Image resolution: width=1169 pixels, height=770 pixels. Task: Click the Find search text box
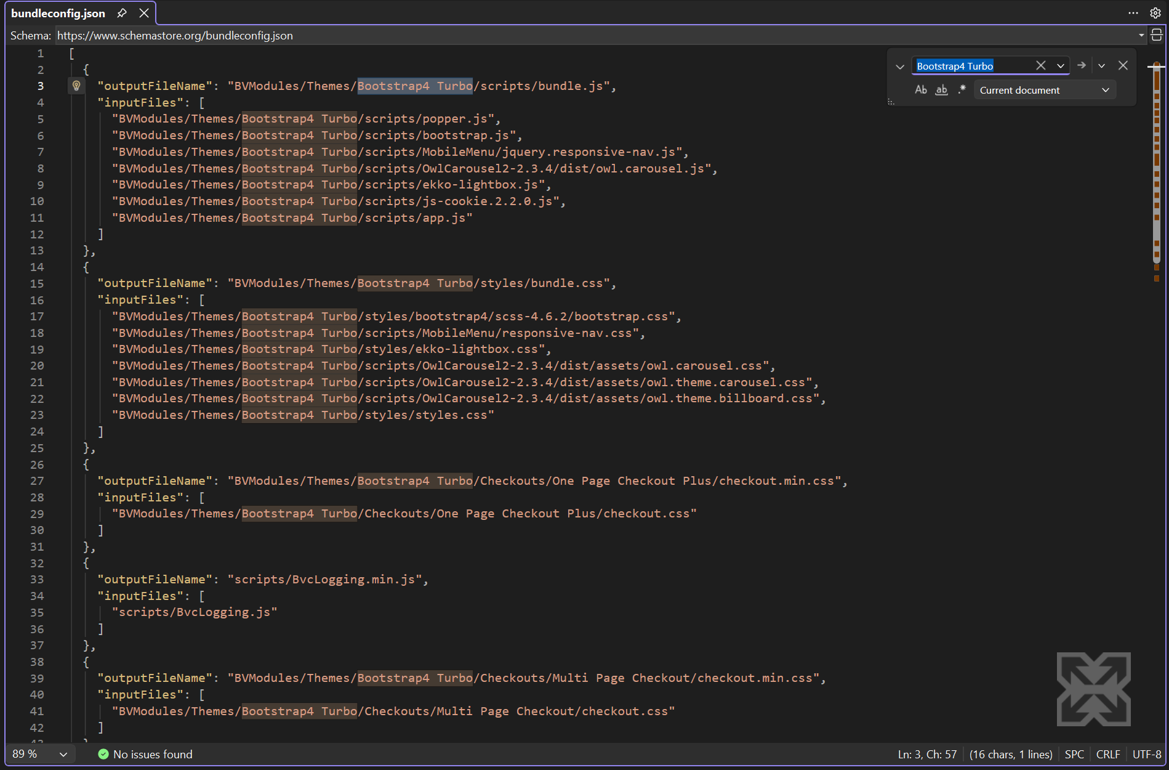(x=973, y=66)
